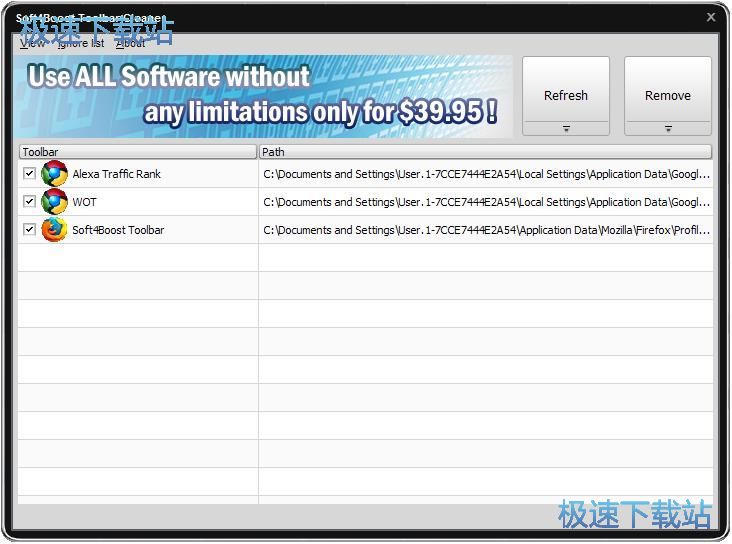Click Chrome icon beside Alexa Traffic Rank
The image size is (732, 544).
[x=54, y=174]
